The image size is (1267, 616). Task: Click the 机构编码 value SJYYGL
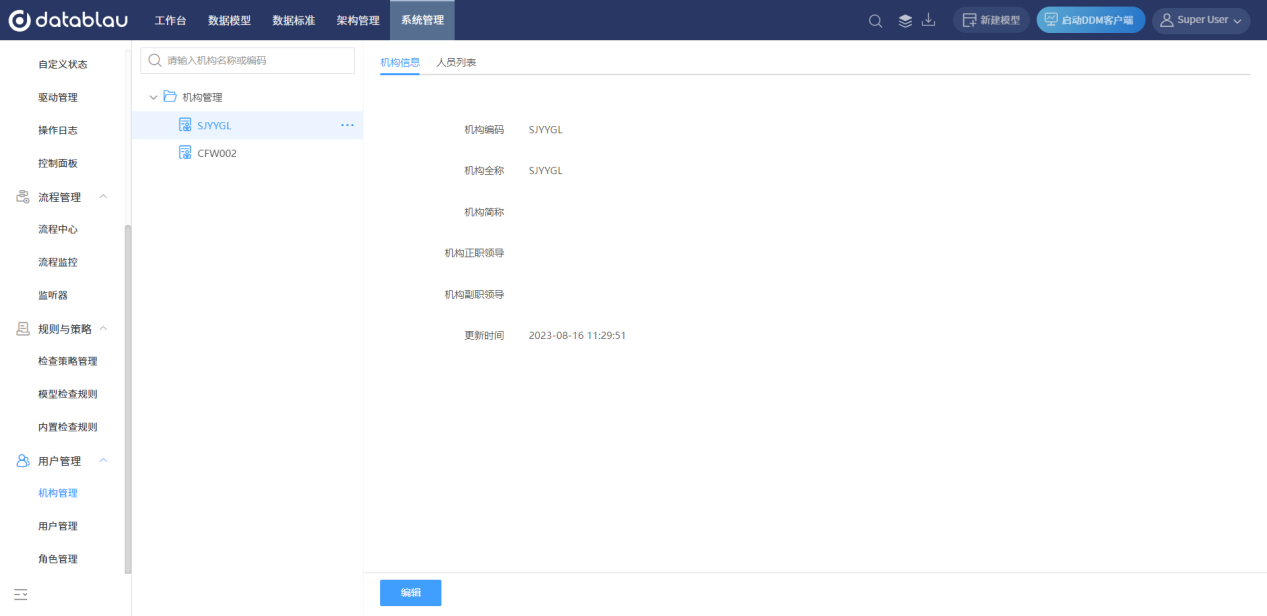pyautogui.click(x=546, y=129)
